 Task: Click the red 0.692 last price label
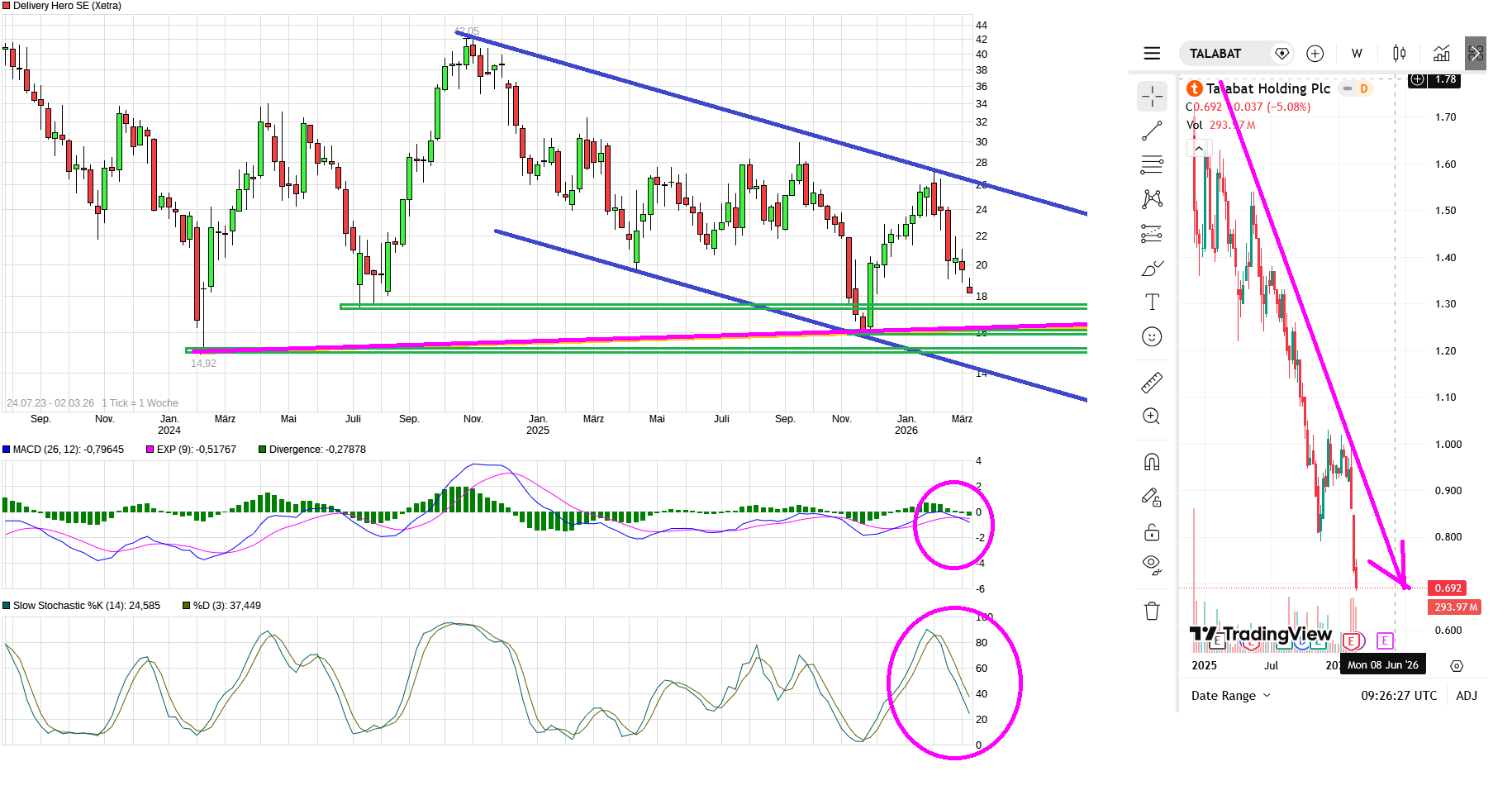(x=1448, y=588)
